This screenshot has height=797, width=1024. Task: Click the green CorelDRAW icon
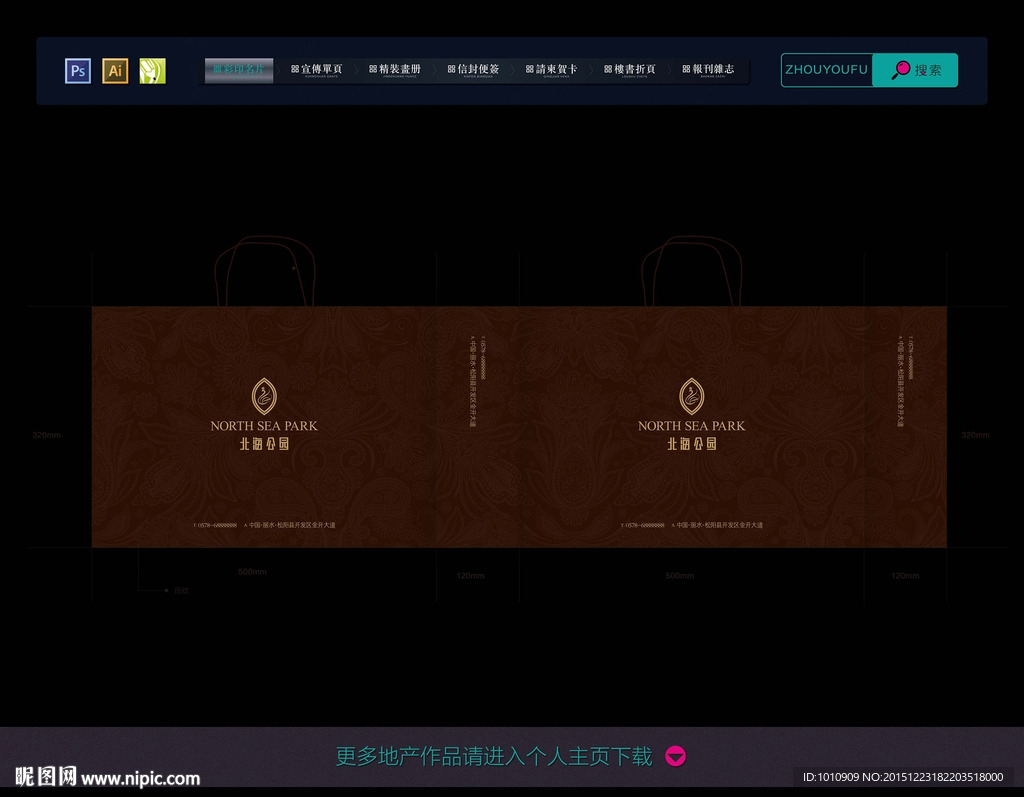tap(152, 71)
